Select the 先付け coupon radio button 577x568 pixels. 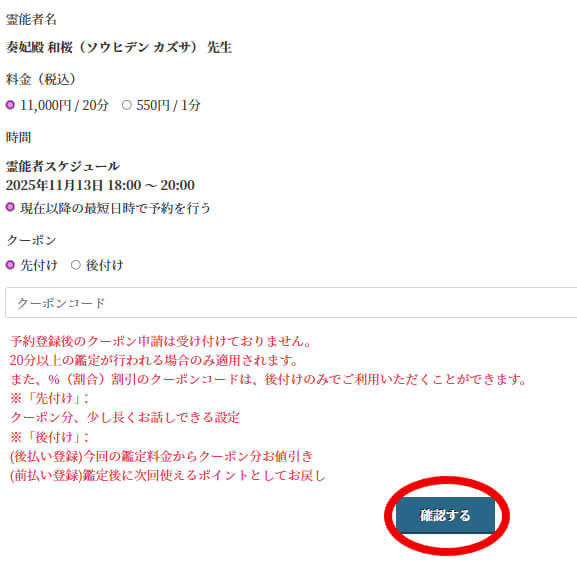(x=10, y=265)
